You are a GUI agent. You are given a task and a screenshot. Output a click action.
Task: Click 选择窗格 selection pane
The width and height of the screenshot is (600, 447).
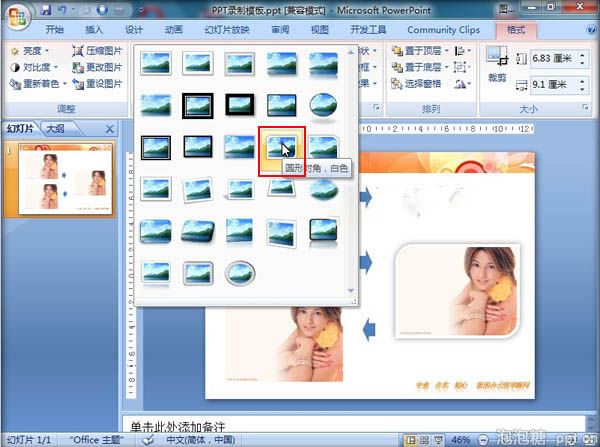(416, 83)
